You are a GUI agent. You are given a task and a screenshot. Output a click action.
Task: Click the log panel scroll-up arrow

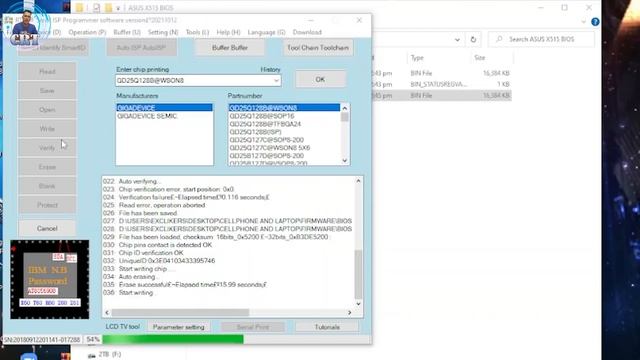[x=358, y=180]
